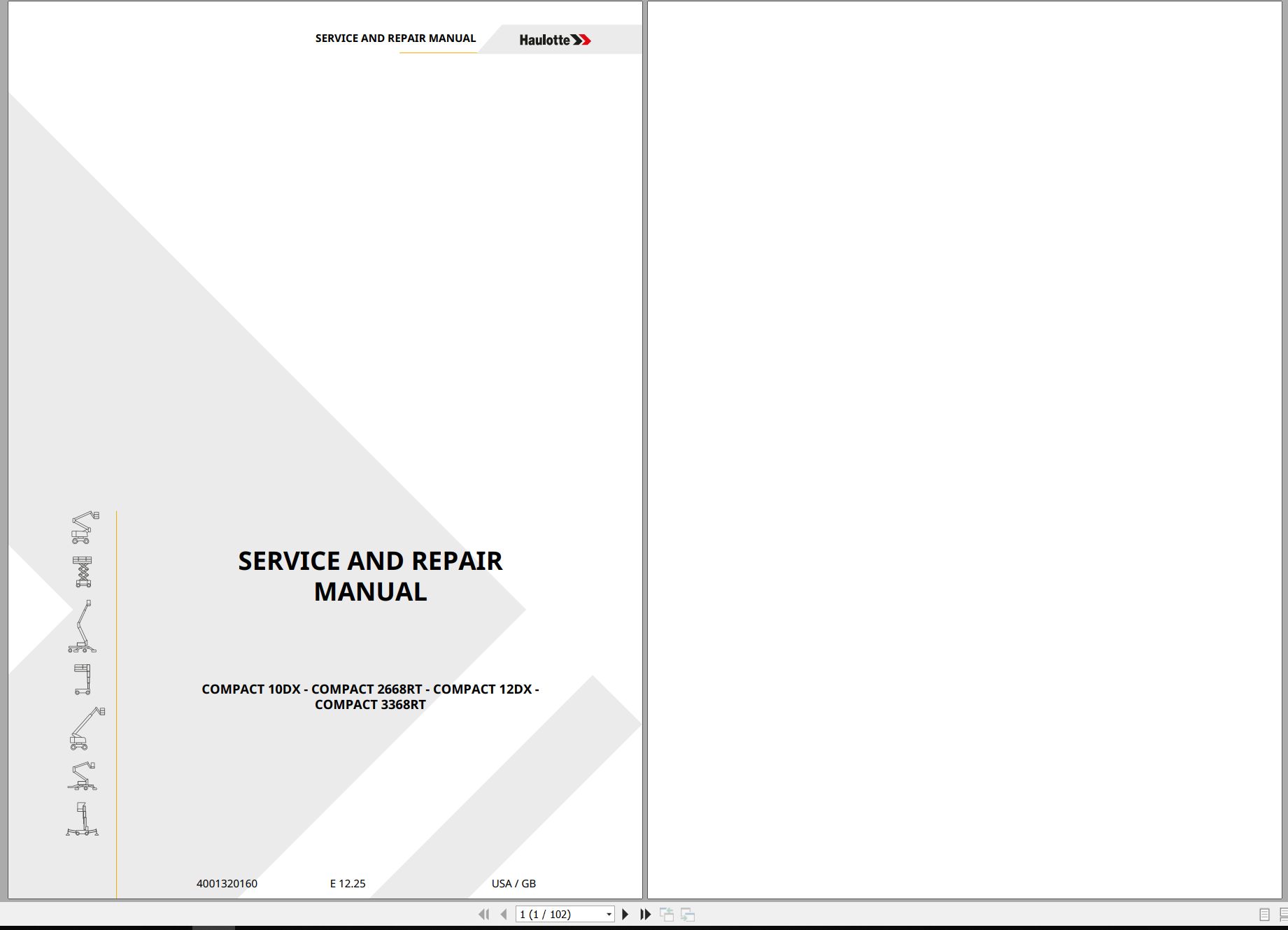
Task: Click the blank second page of the document
Action: [x=964, y=450]
